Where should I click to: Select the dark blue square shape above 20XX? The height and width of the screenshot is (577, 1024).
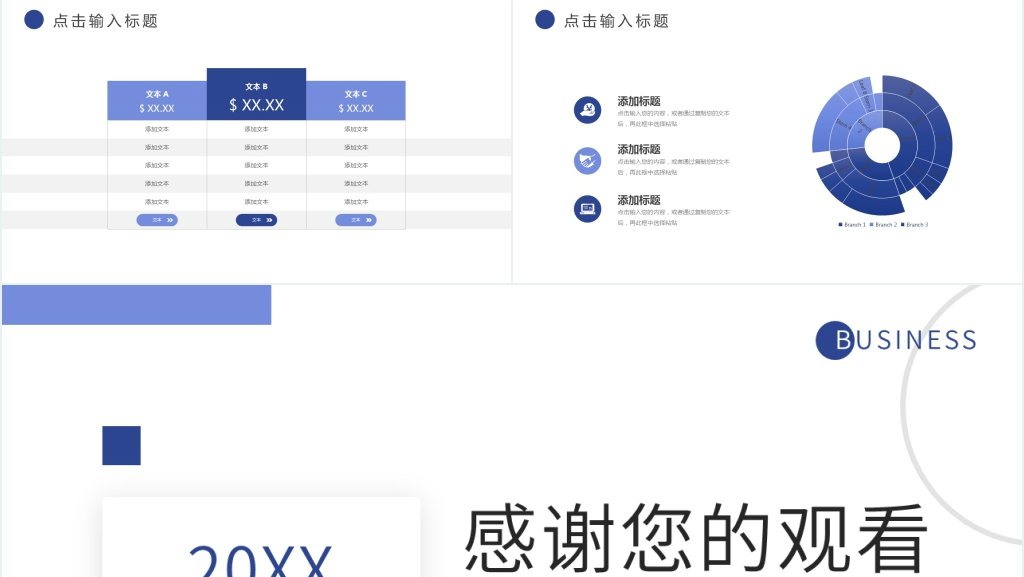pyautogui.click(x=121, y=445)
